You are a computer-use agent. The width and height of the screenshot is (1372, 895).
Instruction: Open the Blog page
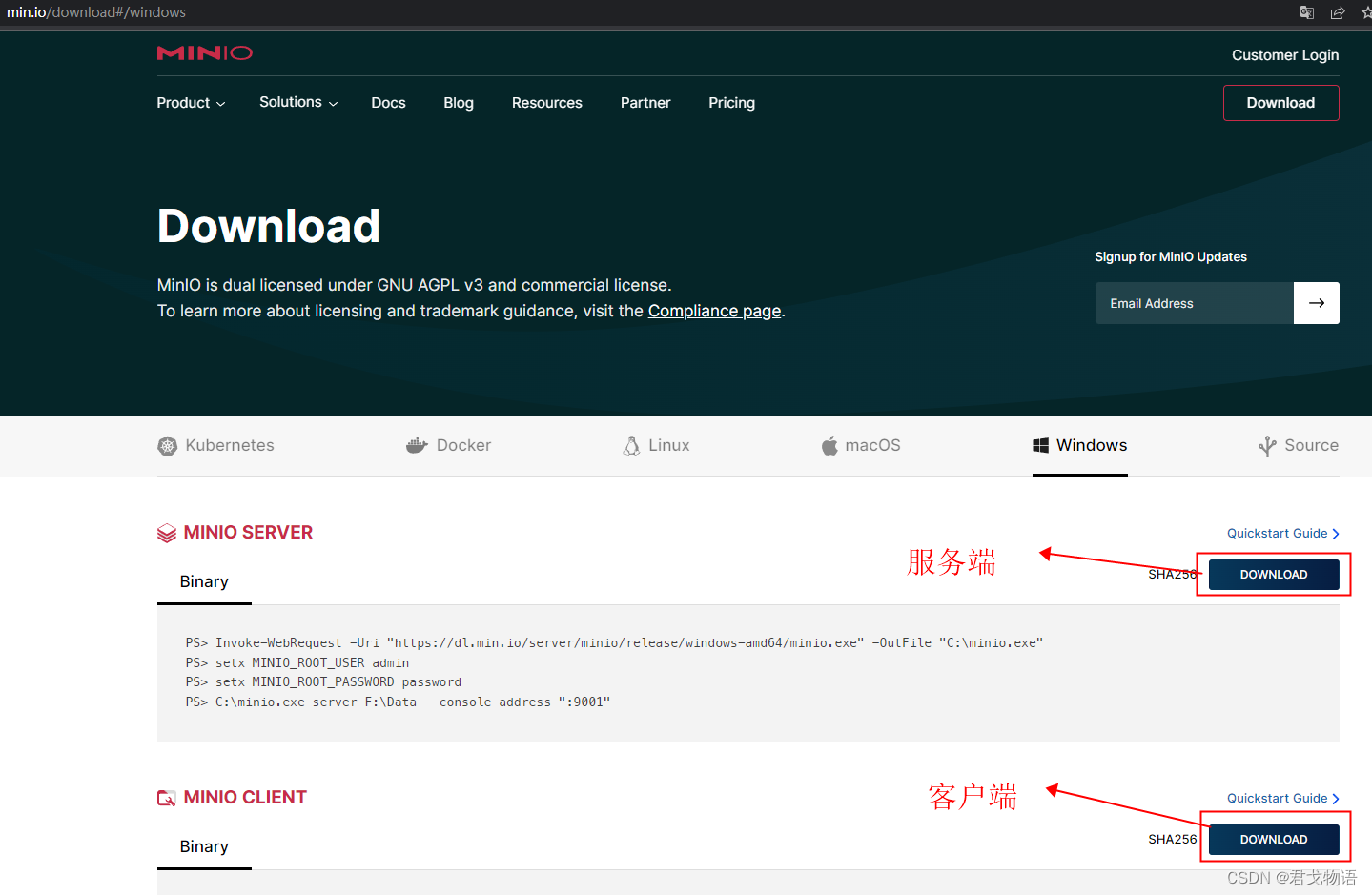pyautogui.click(x=459, y=103)
